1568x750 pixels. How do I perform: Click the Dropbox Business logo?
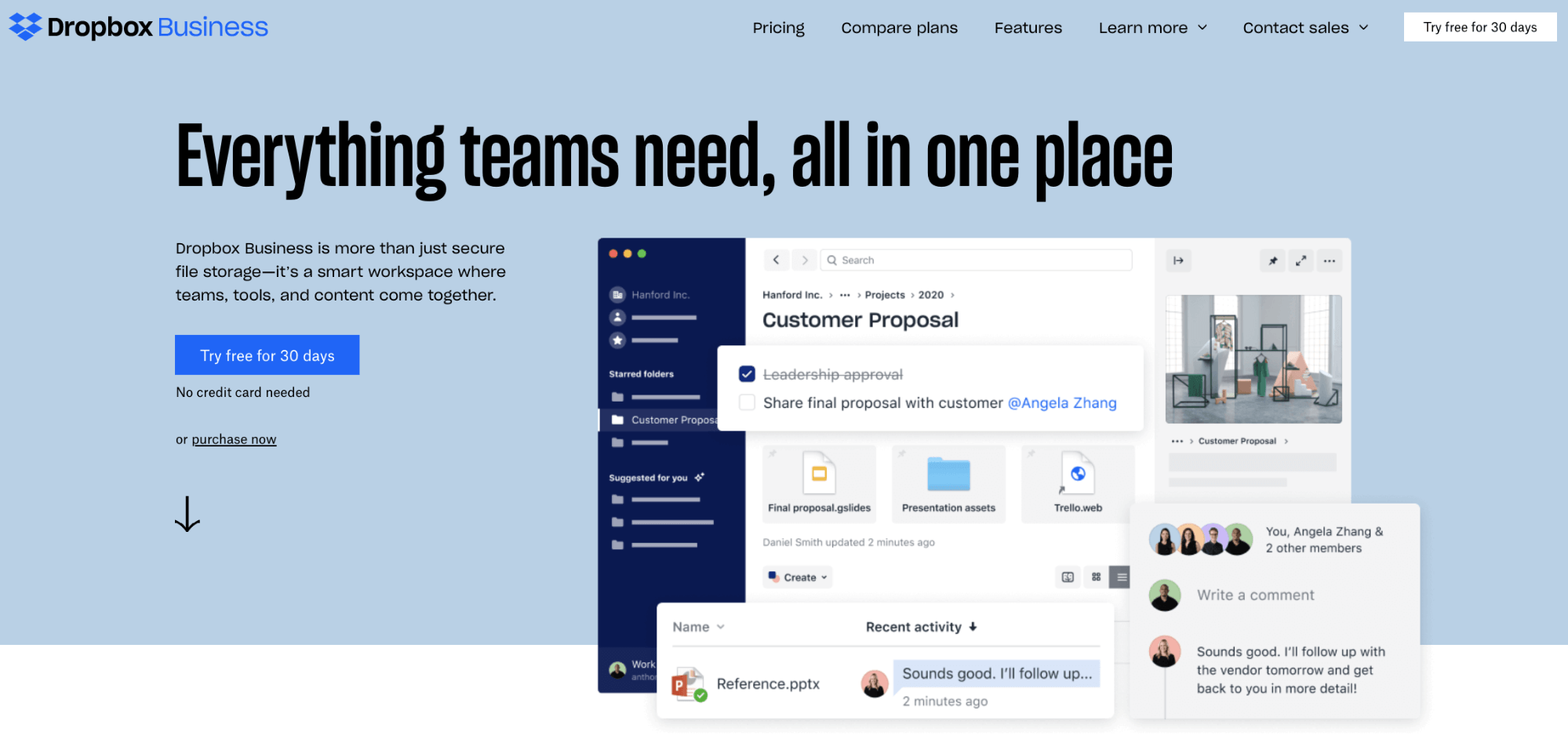(x=138, y=27)
